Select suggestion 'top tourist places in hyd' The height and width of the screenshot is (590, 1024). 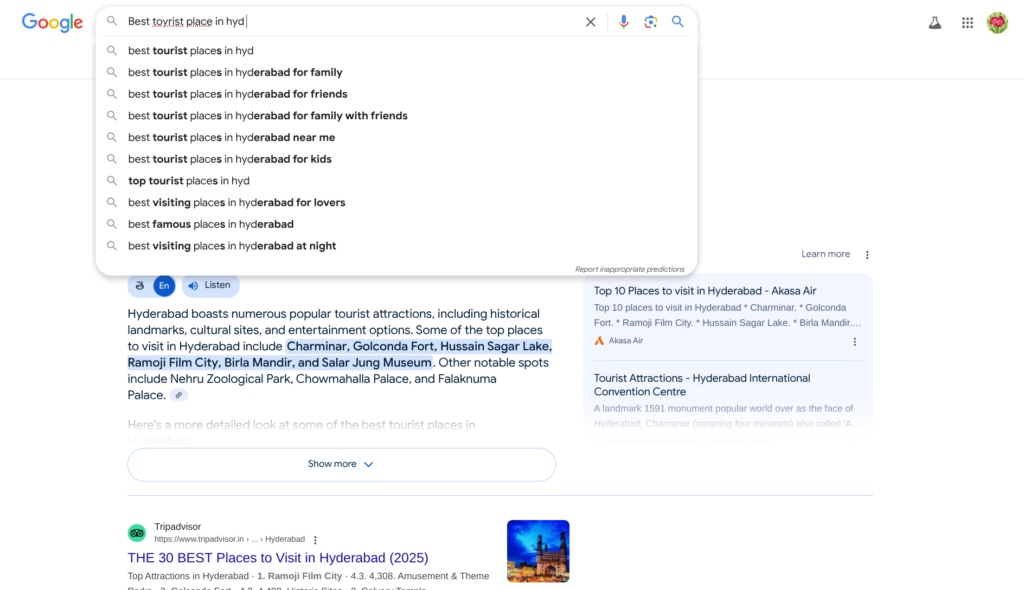click(x=396, y=180)
